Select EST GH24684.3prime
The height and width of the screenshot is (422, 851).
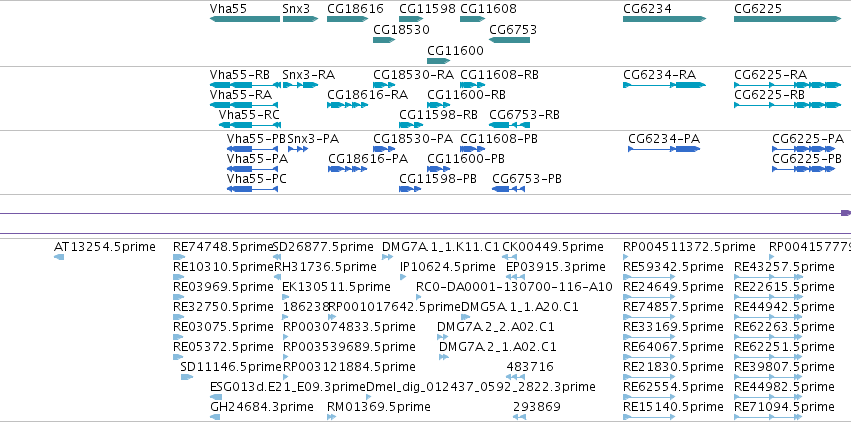coord(215,417)
